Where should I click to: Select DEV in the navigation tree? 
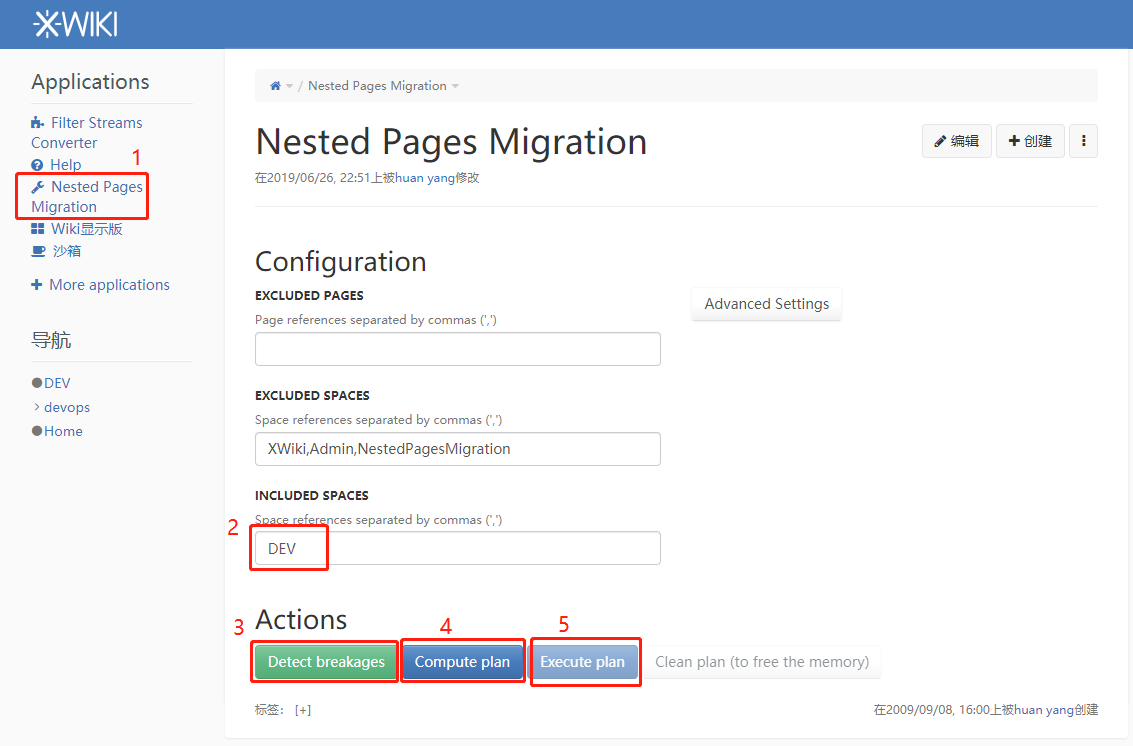tap(57, 383)
